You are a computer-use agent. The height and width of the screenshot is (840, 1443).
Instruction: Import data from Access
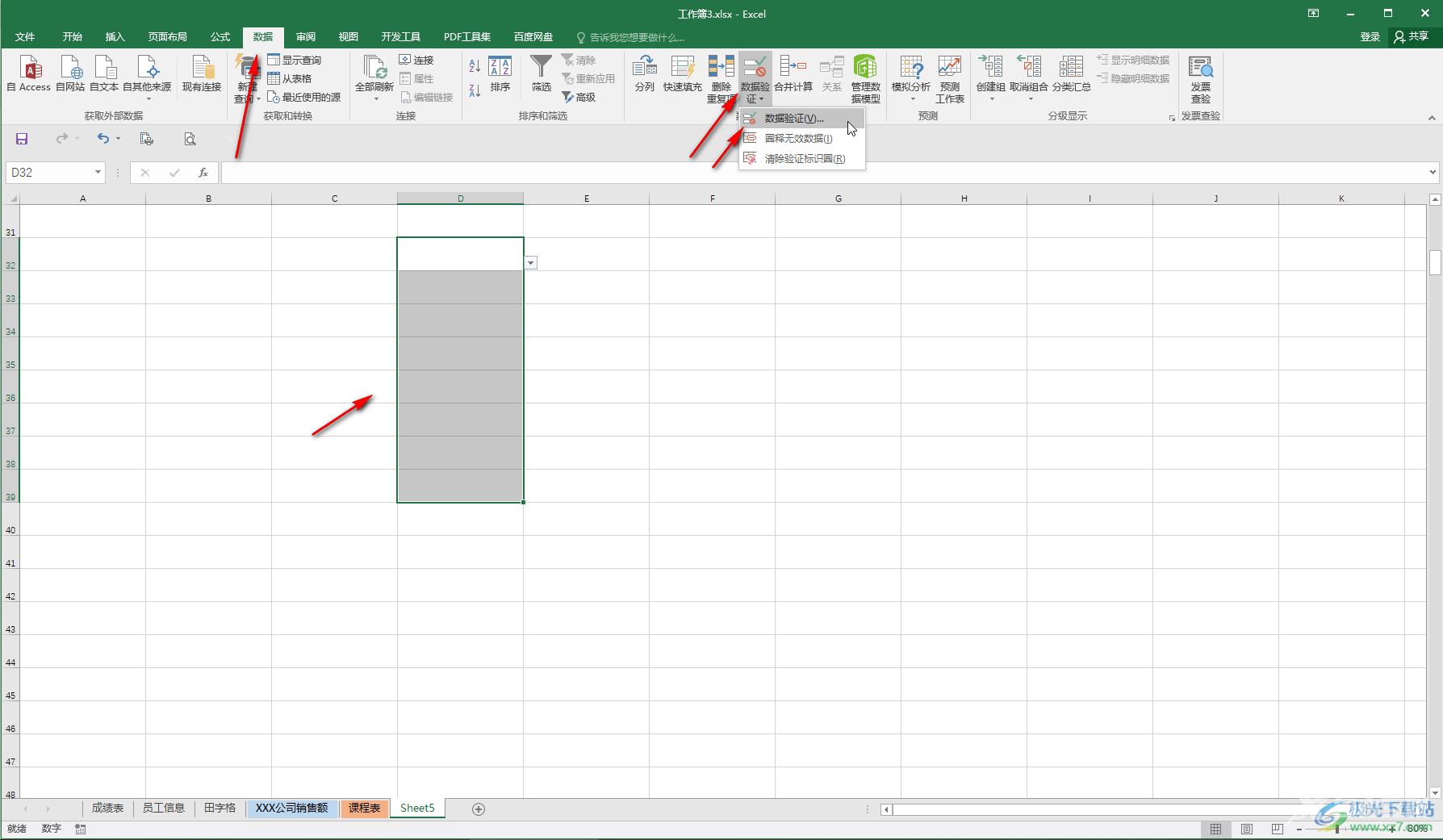pyautogui.click(x=29, y=73)
